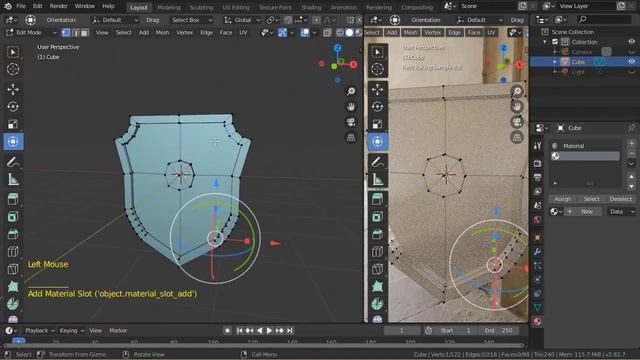
Task: Open the Material properties tab
Action: coord(538,322)
